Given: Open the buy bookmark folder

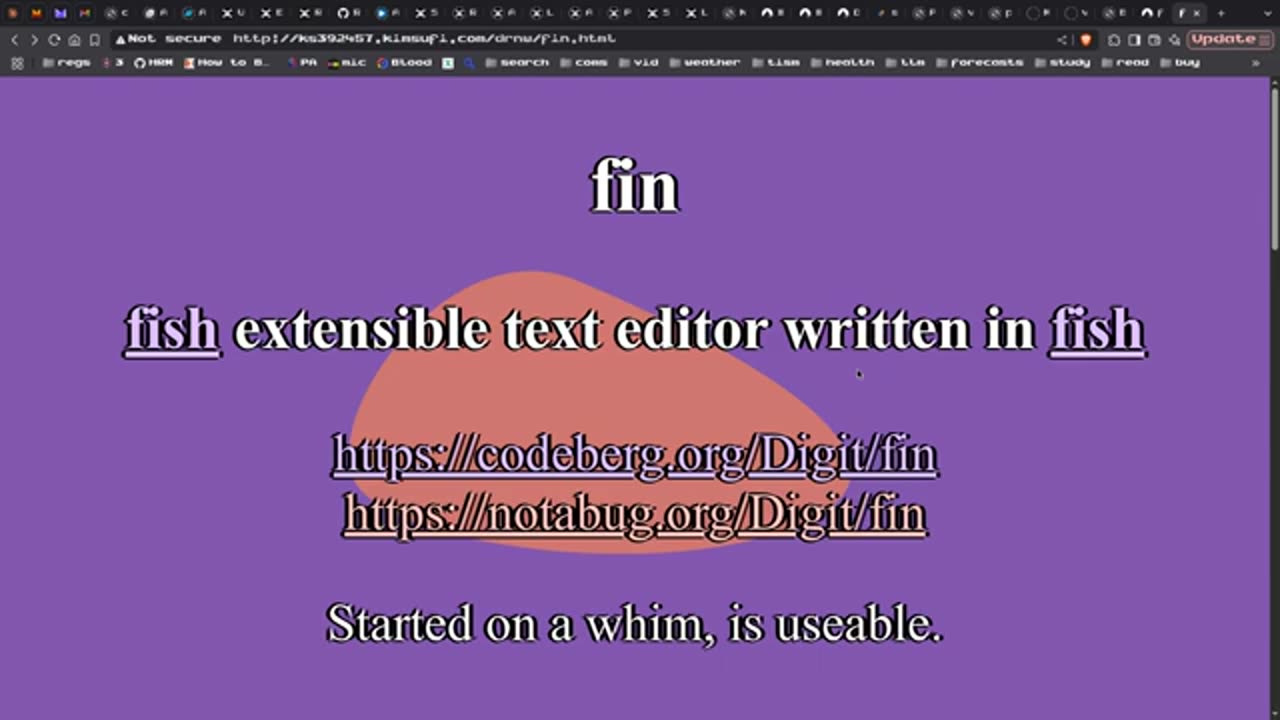Looking at the screenshot, I should pyautogui.click(x=1180, y=62).
